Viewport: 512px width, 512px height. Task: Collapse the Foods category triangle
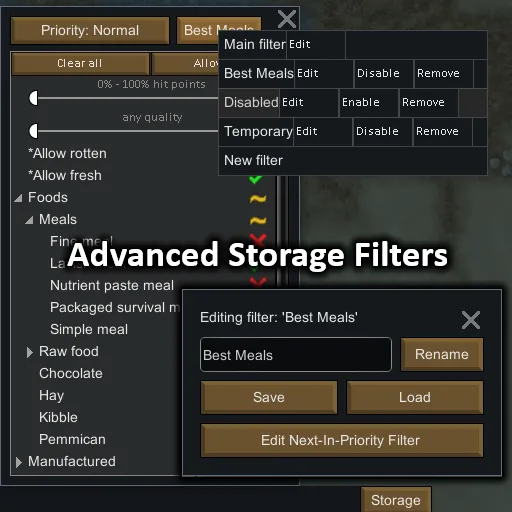(18, 198)
